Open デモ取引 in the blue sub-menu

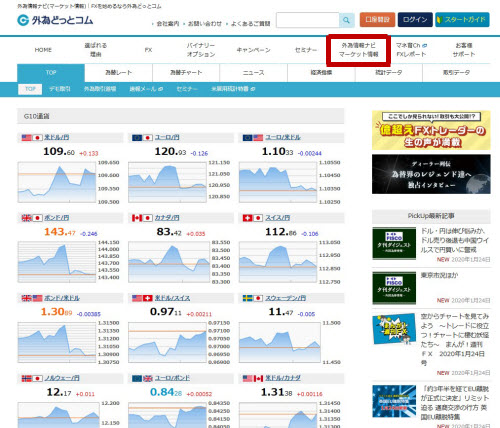pyautogui.click(x=60, y=89)
